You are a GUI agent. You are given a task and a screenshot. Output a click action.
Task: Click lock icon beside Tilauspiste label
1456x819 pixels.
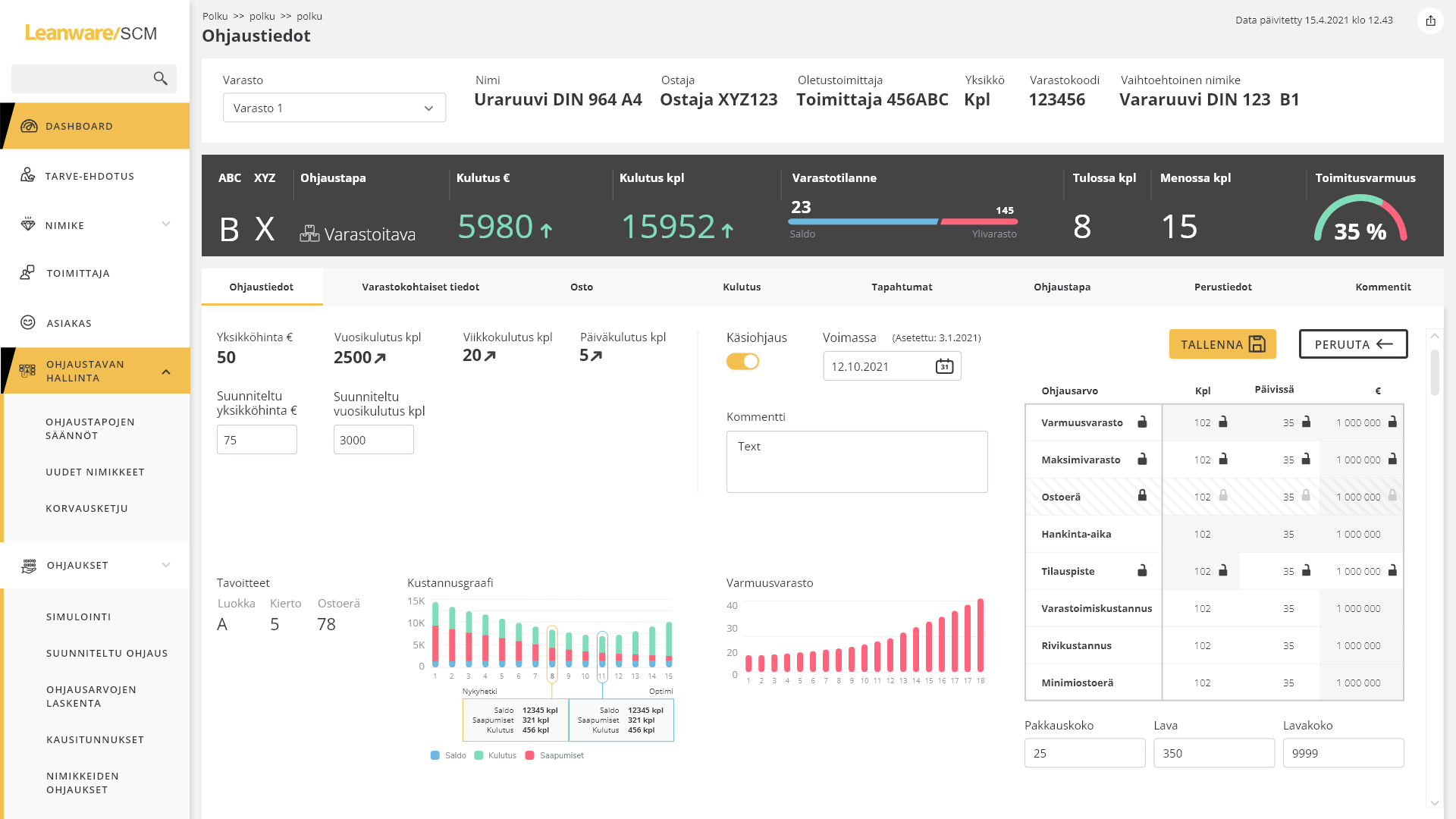1142,570
